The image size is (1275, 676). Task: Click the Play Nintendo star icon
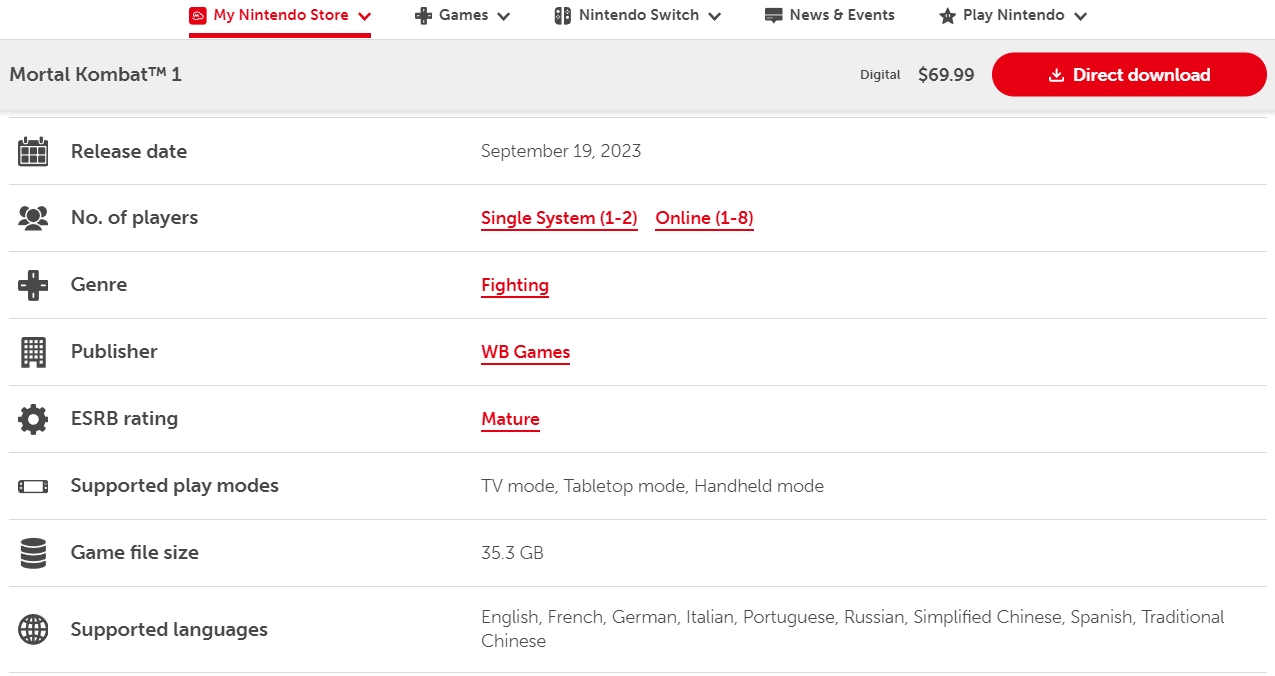click(x=948, y=16)
